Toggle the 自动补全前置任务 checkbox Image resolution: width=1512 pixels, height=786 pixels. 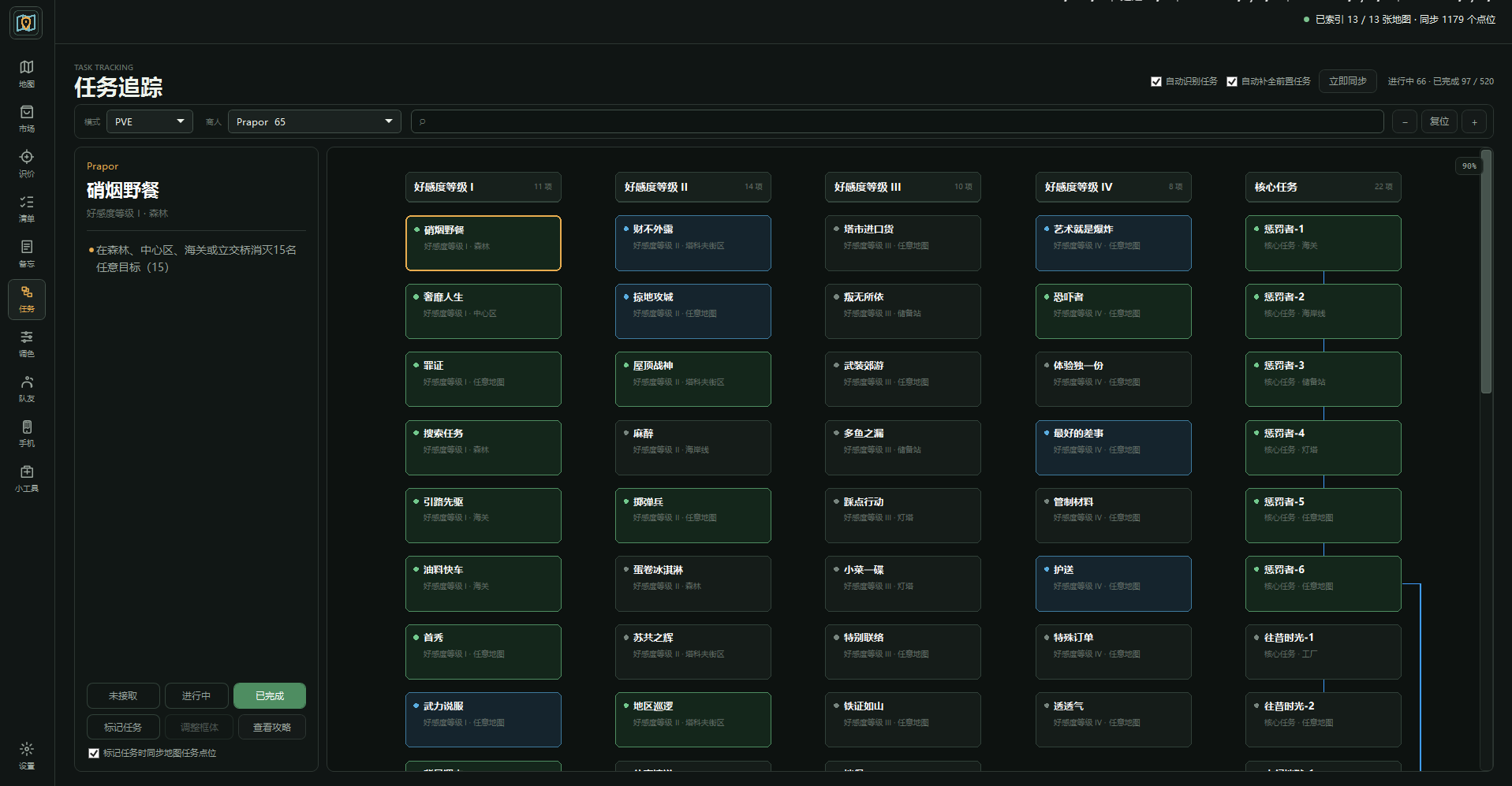coord(1232,81)
